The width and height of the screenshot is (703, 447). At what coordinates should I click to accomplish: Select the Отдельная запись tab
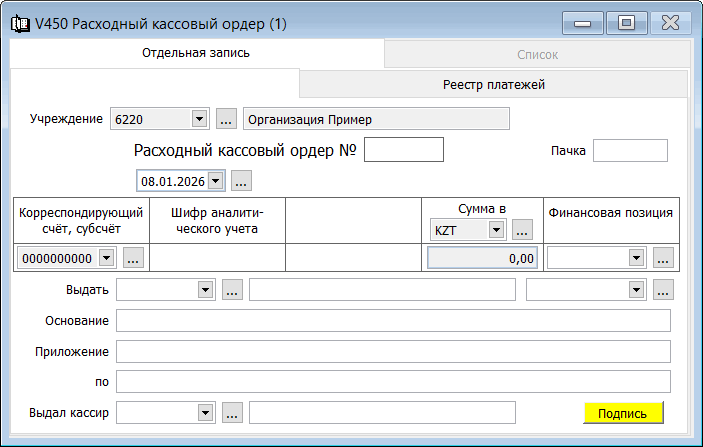click(x=196, y=53)
